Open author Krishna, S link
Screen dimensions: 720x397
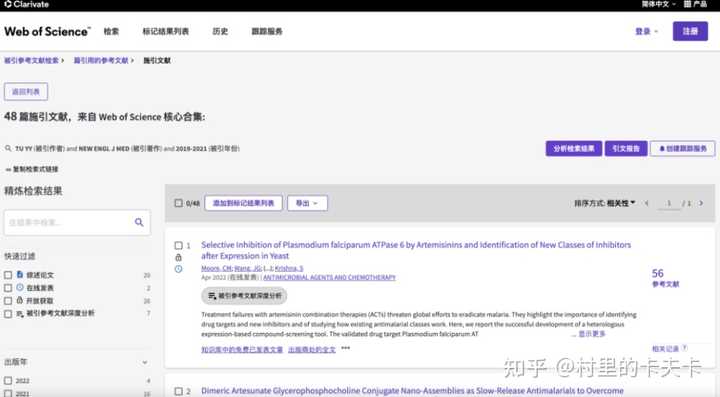(x=289, y=268)
